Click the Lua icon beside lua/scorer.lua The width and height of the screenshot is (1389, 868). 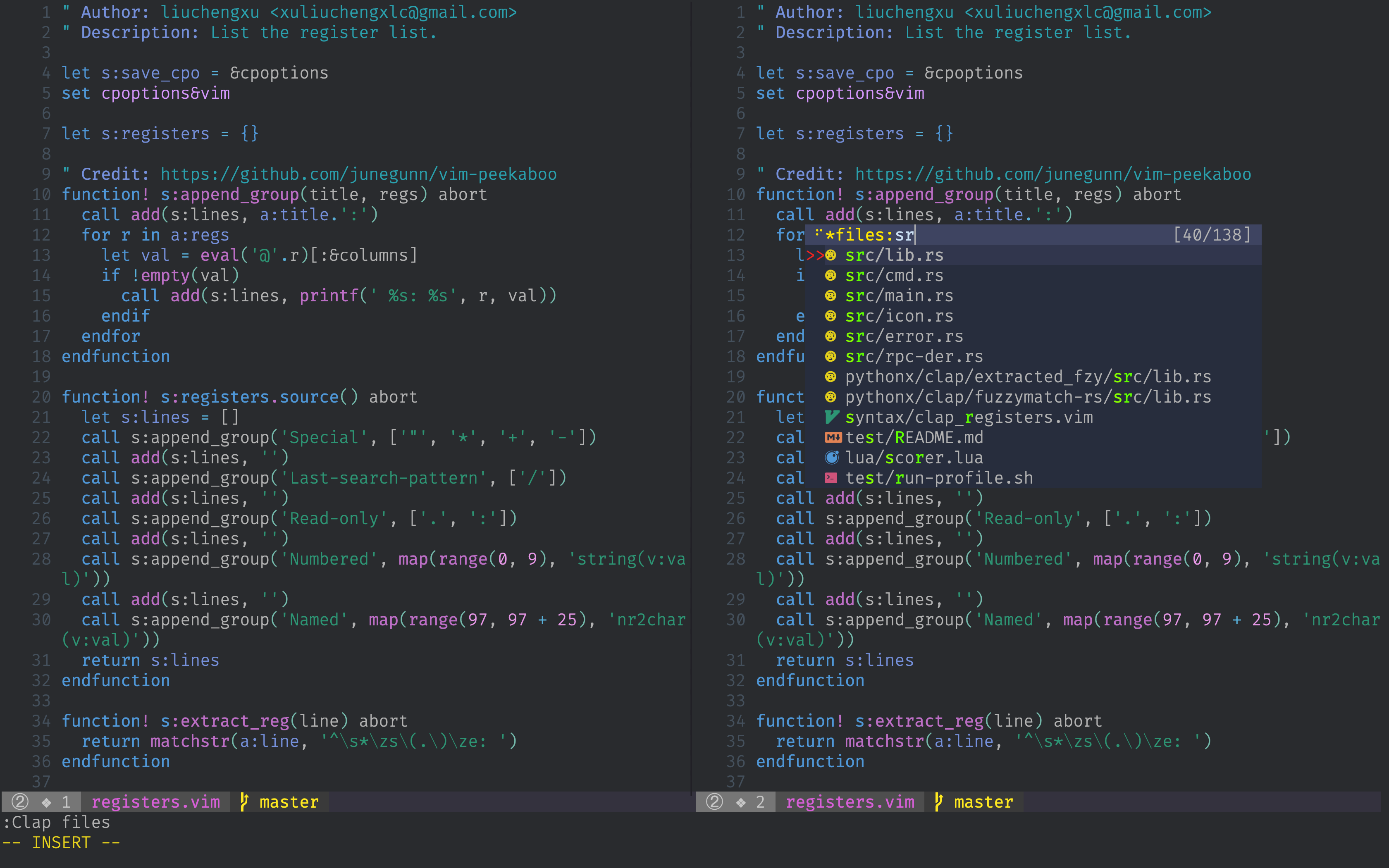(832, 458)
